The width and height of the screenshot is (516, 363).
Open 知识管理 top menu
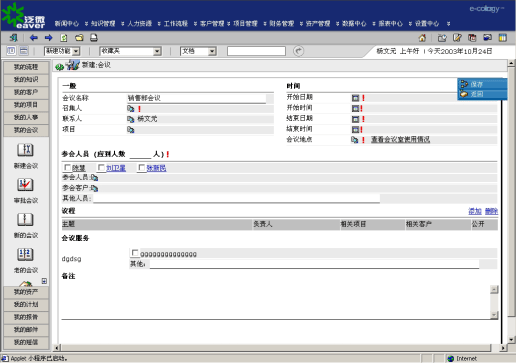pos(103,23)
